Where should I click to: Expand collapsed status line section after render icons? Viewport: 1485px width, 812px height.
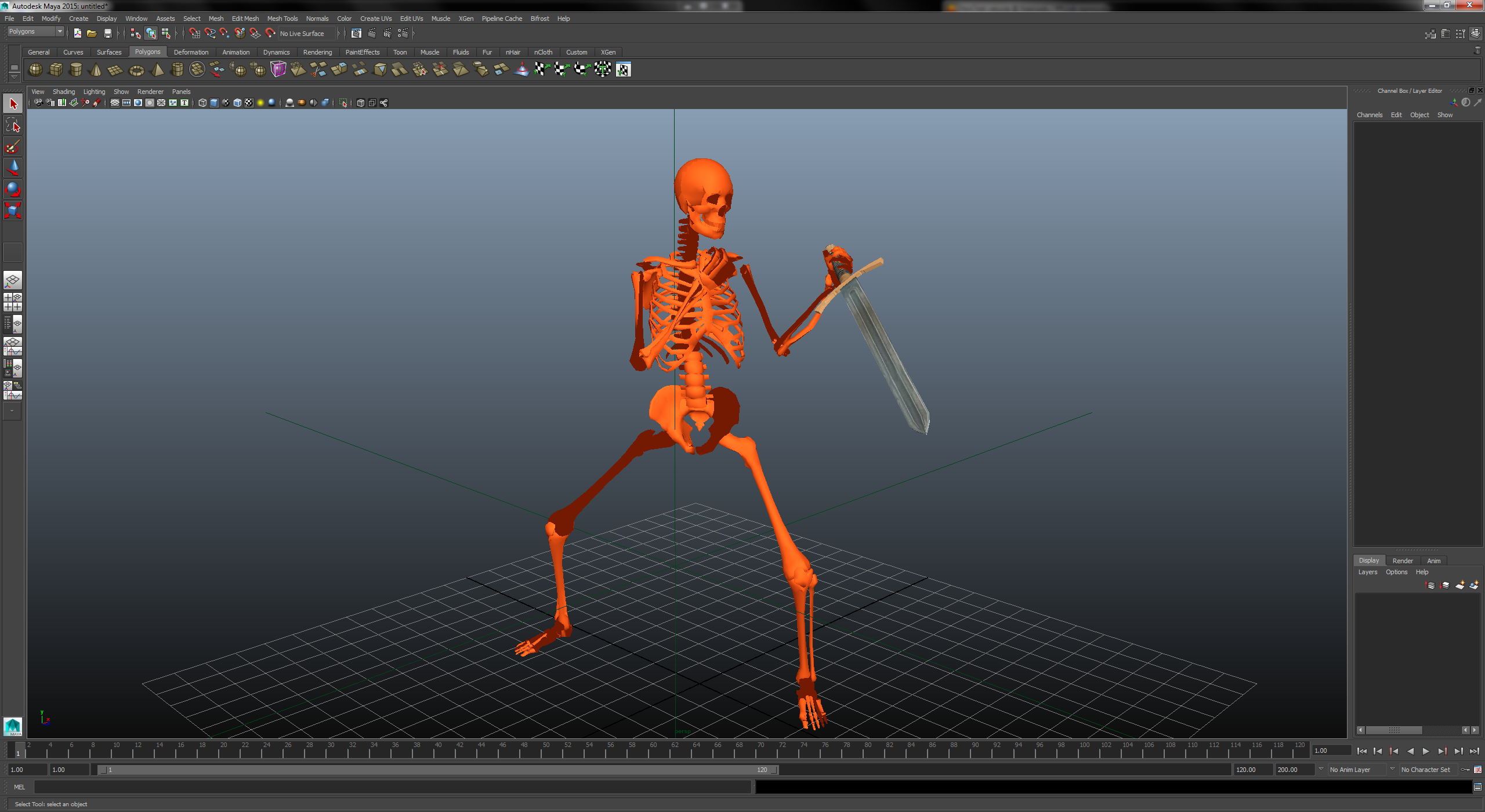pyautogui.click(x=414, y=34)
